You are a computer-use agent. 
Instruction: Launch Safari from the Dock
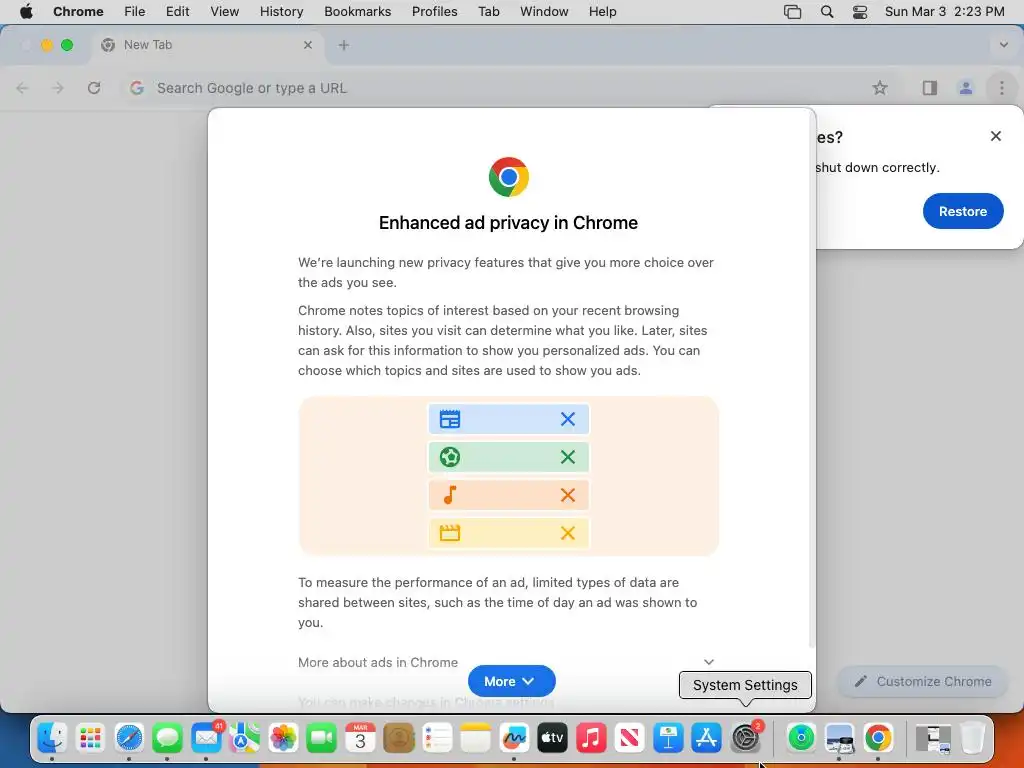tap(129, 738)
